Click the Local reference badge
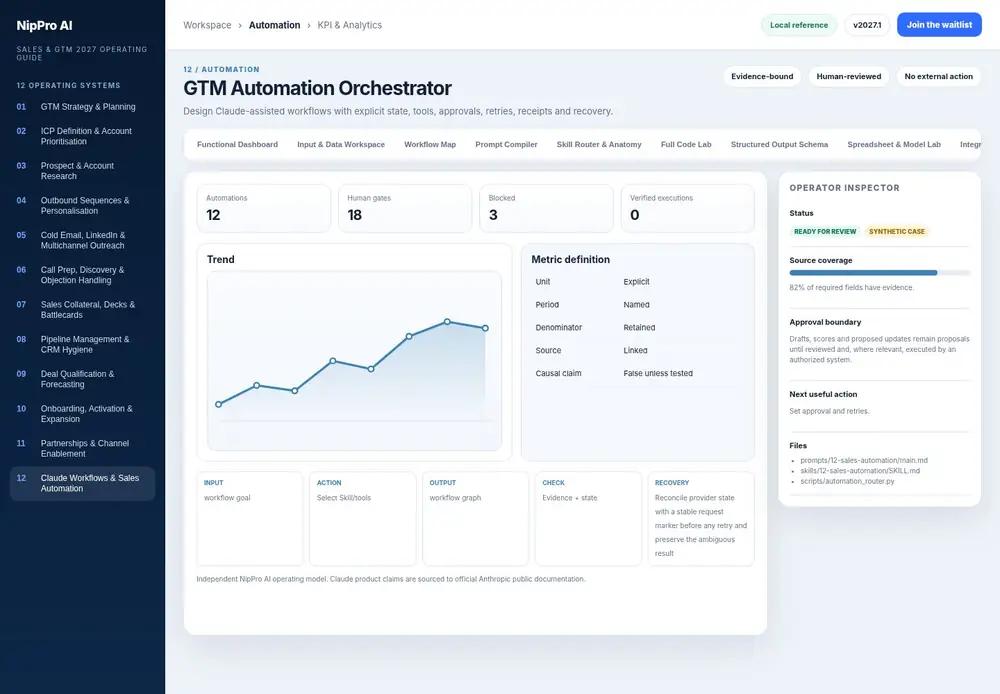The width and height of the screenshot is (1000, 694). [798, 25]
